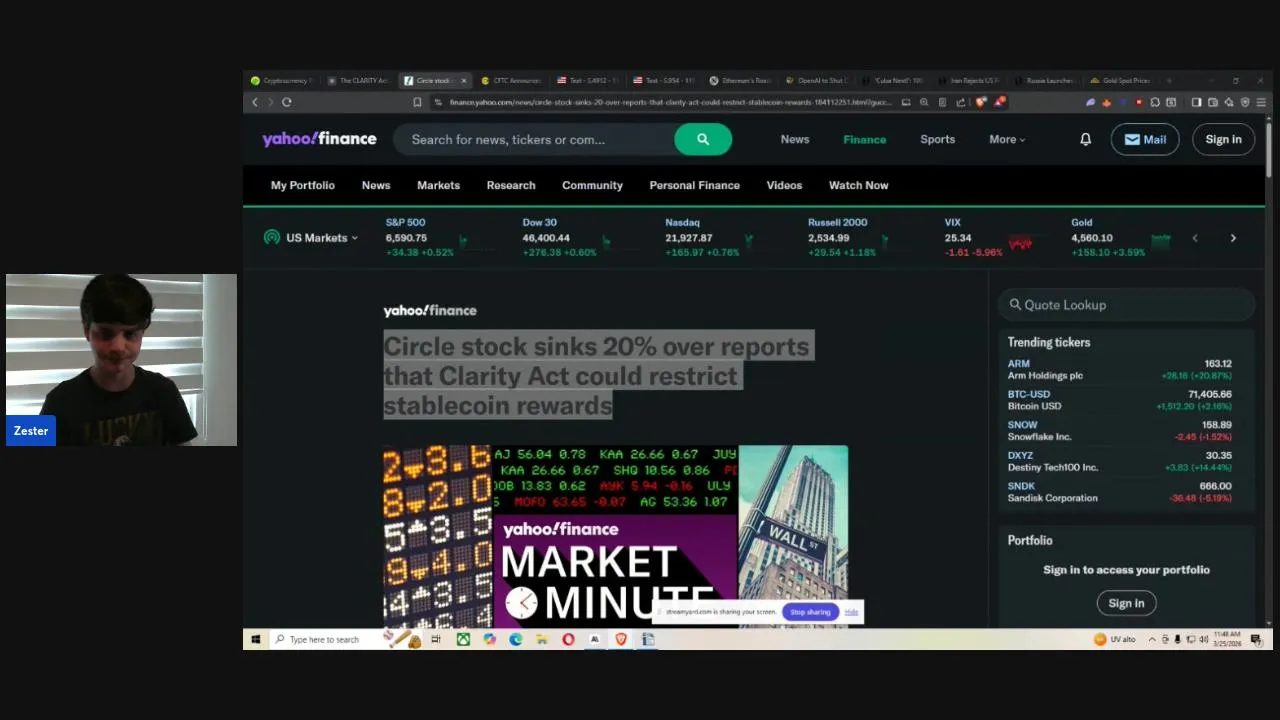Switch to the CLARITY Act browser tab
The width and height of the screenshot is (1280, 720).
tap(358, 80)
